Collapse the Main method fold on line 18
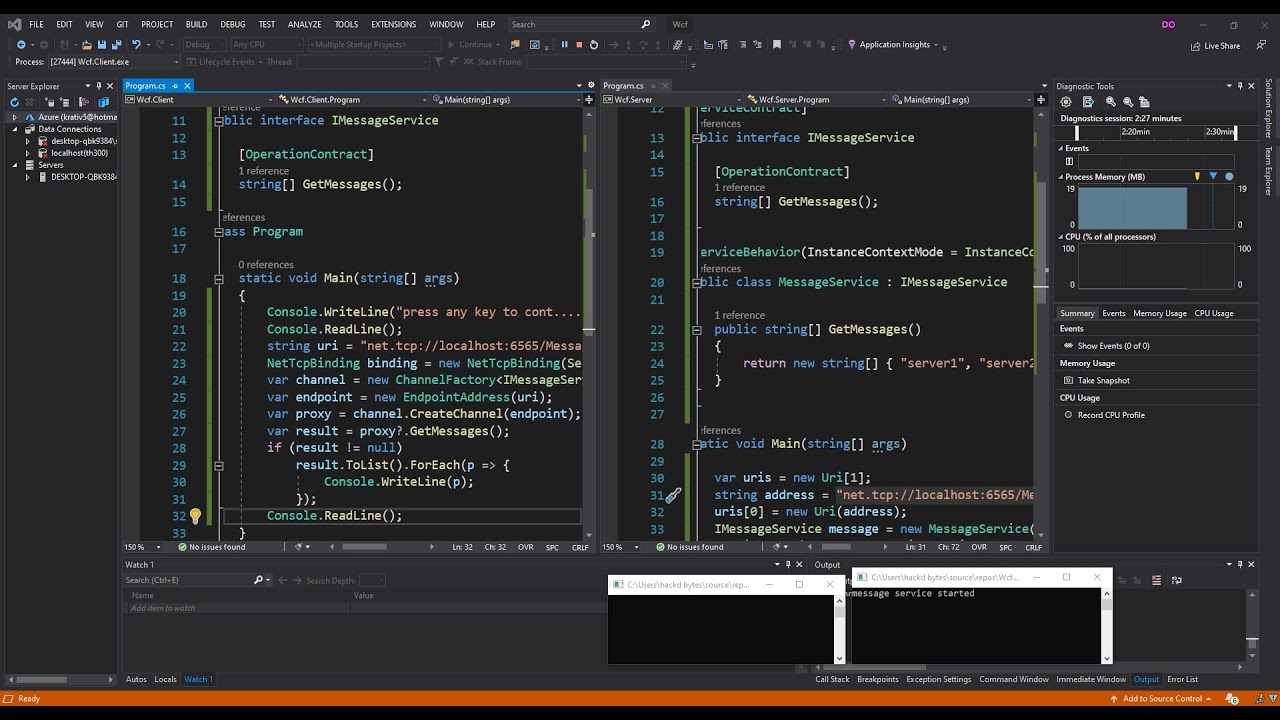This screenshot has height=720, width=1280. 219,279
